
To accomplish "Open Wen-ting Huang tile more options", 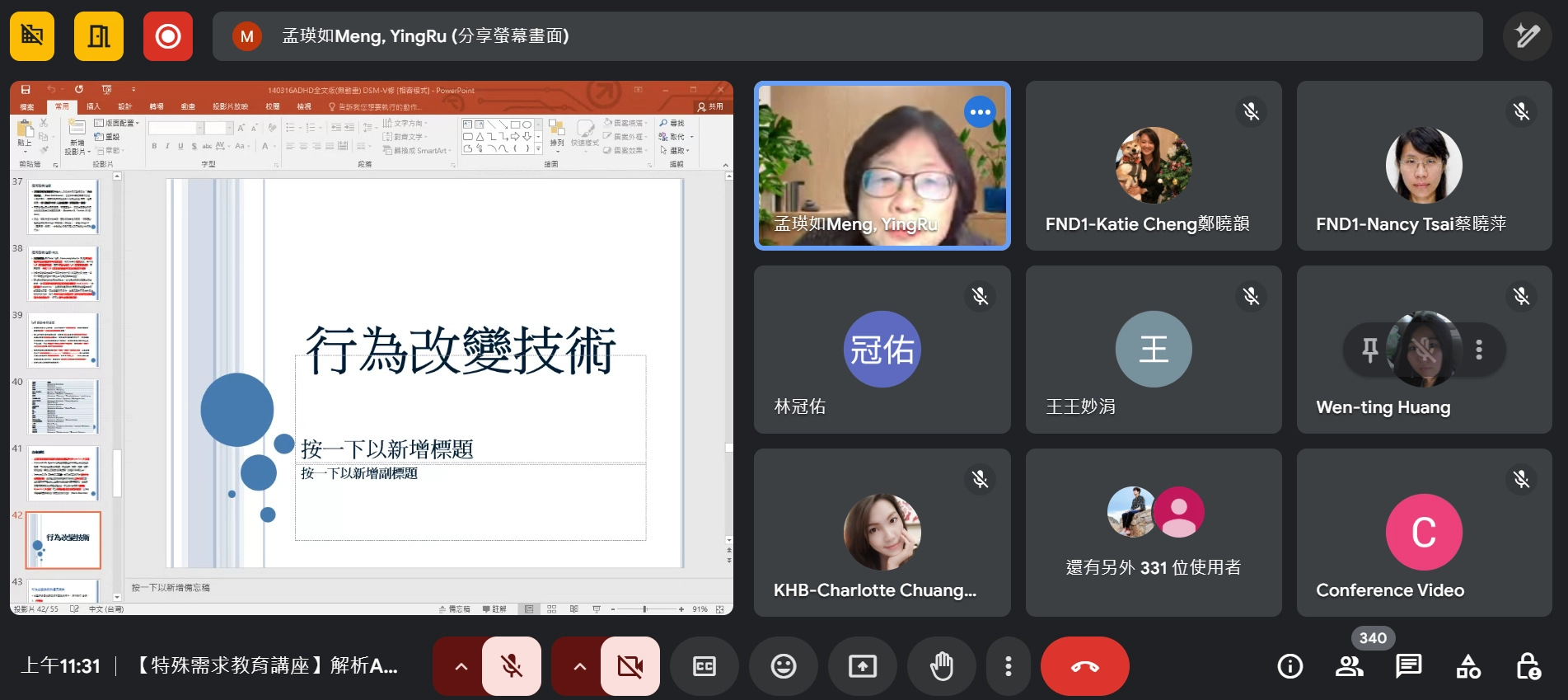I will (x=1479, y=350).
